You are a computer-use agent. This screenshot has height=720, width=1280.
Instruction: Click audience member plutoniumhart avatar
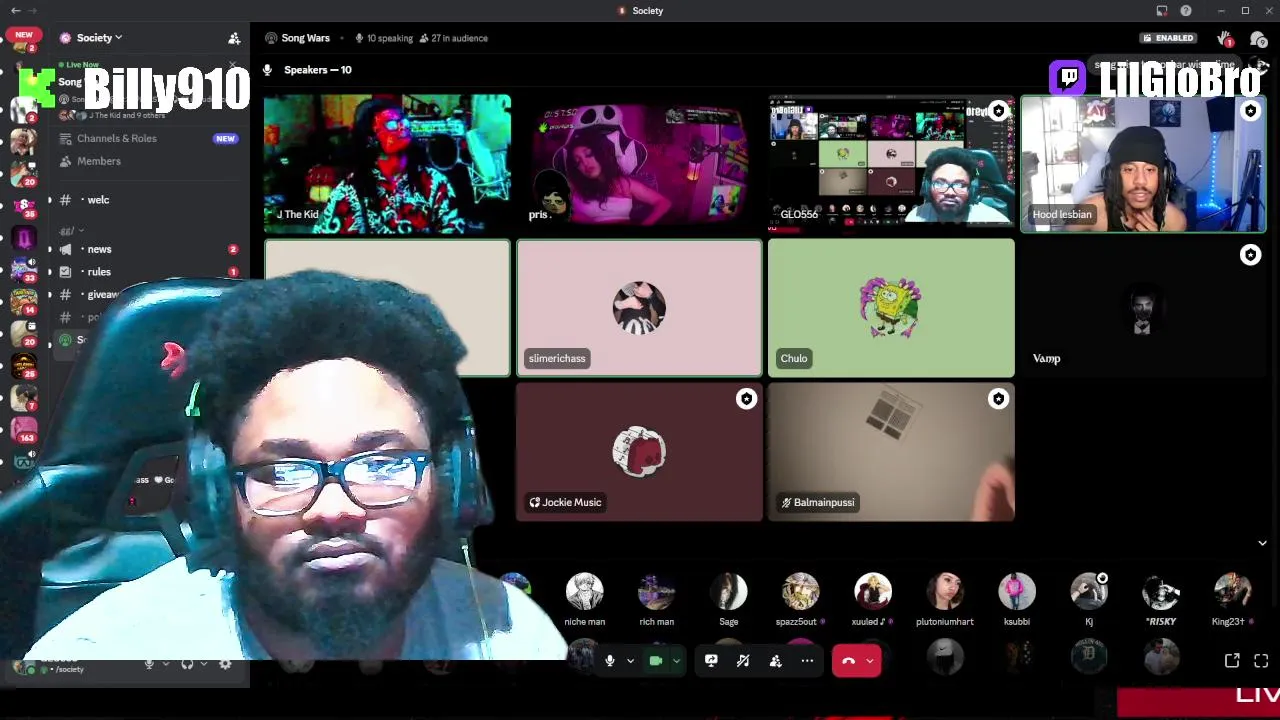[x=944, y=591]
